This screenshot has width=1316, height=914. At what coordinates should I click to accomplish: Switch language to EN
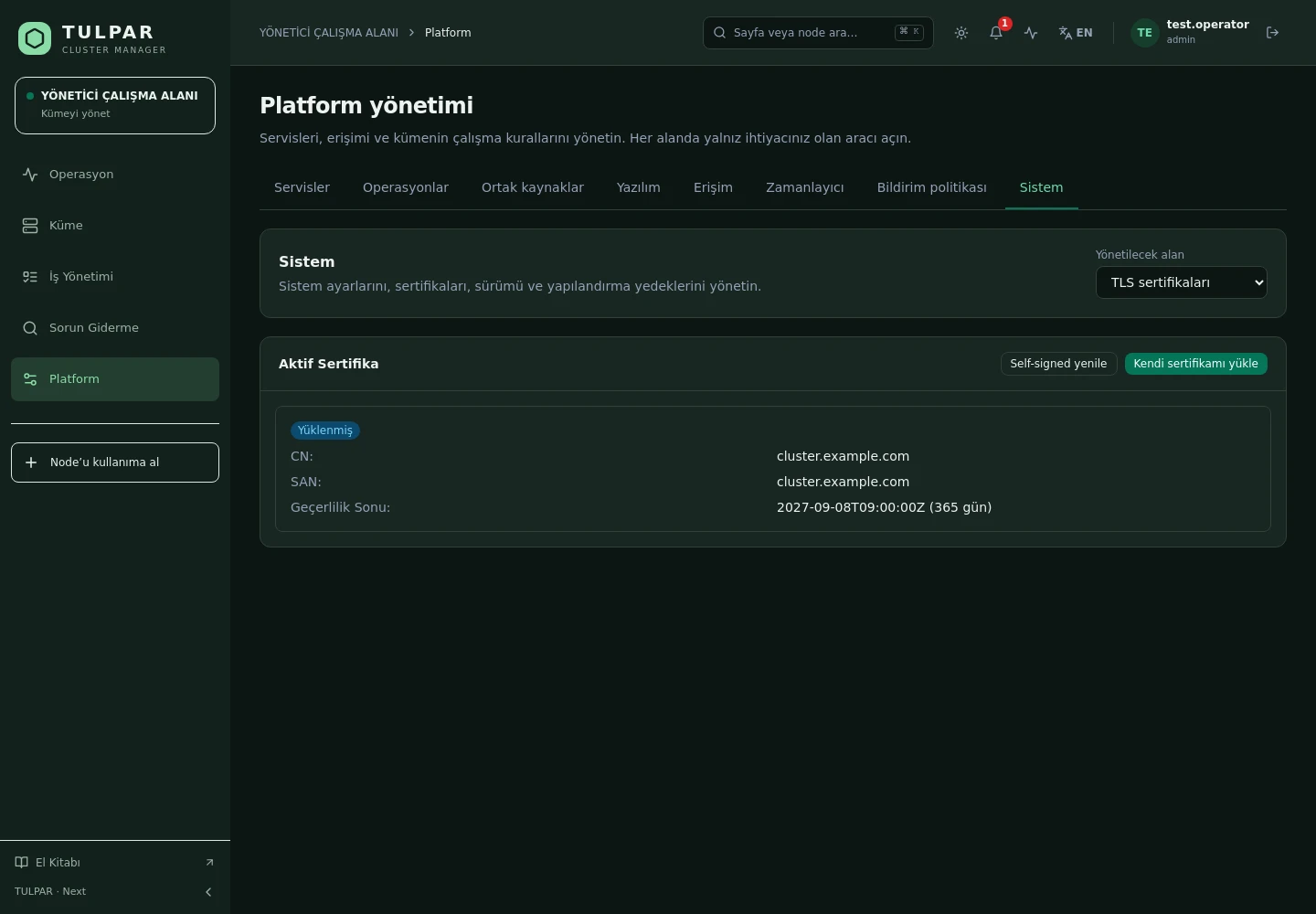1076,33
